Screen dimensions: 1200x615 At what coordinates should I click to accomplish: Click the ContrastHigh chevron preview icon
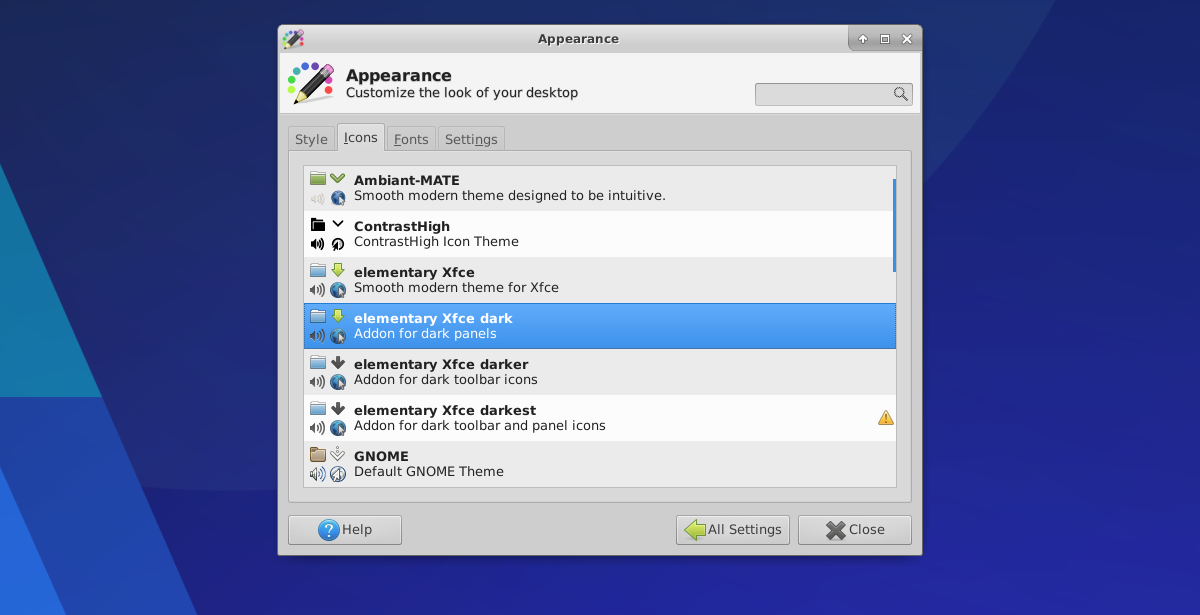click(337, 224)
